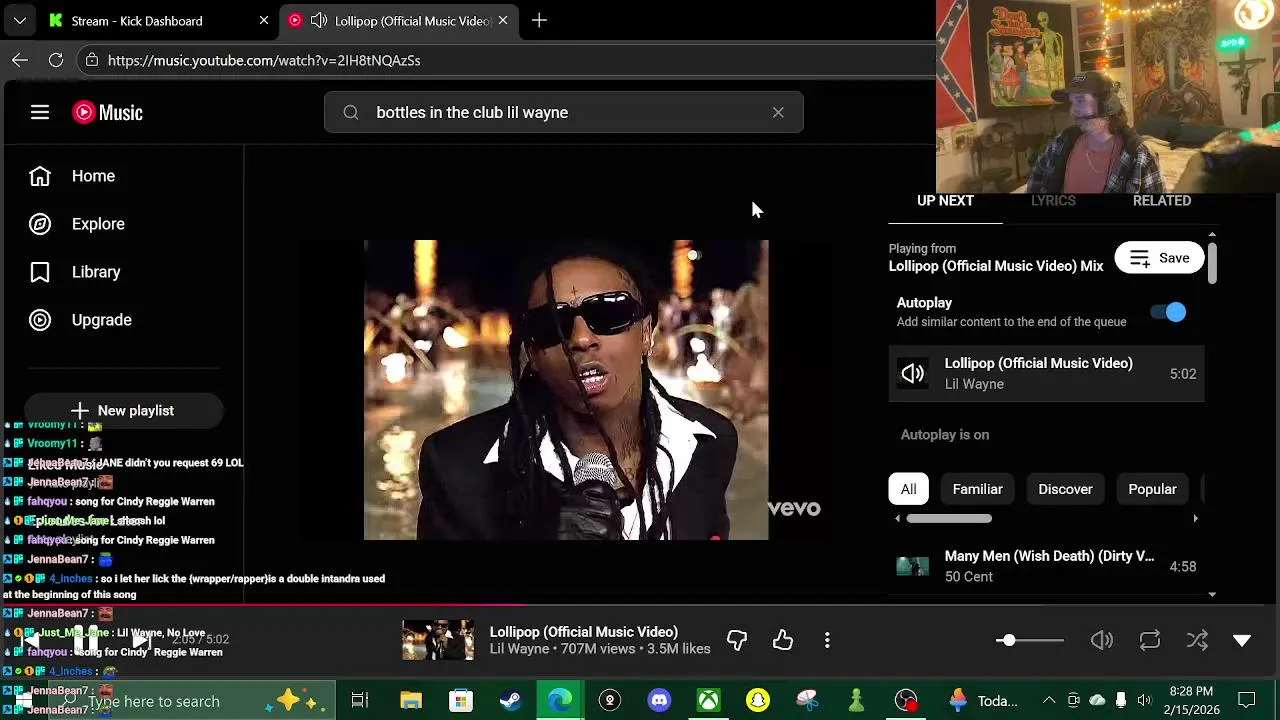1280x720 pixels.
Task: Select the Popular filter chip
Action: (x=1152, y=489)
